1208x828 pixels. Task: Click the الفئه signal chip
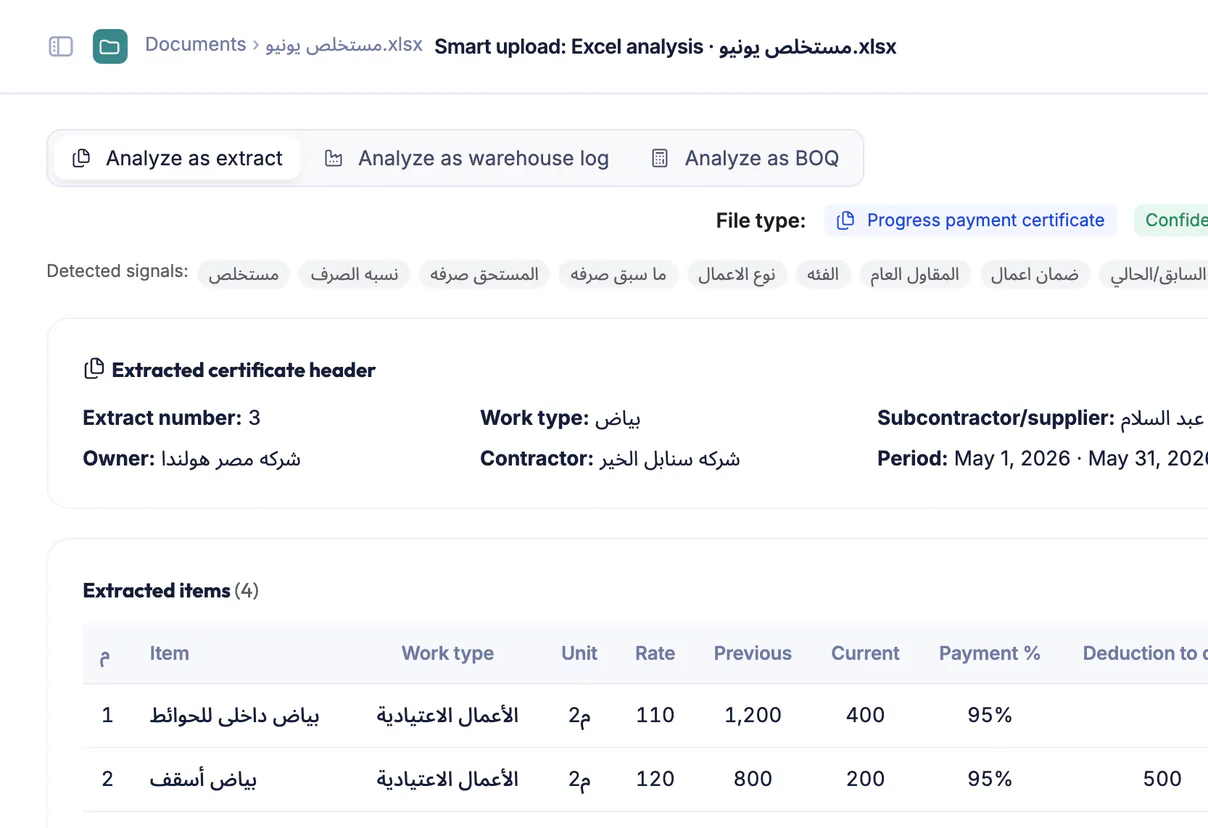point(823,274)
